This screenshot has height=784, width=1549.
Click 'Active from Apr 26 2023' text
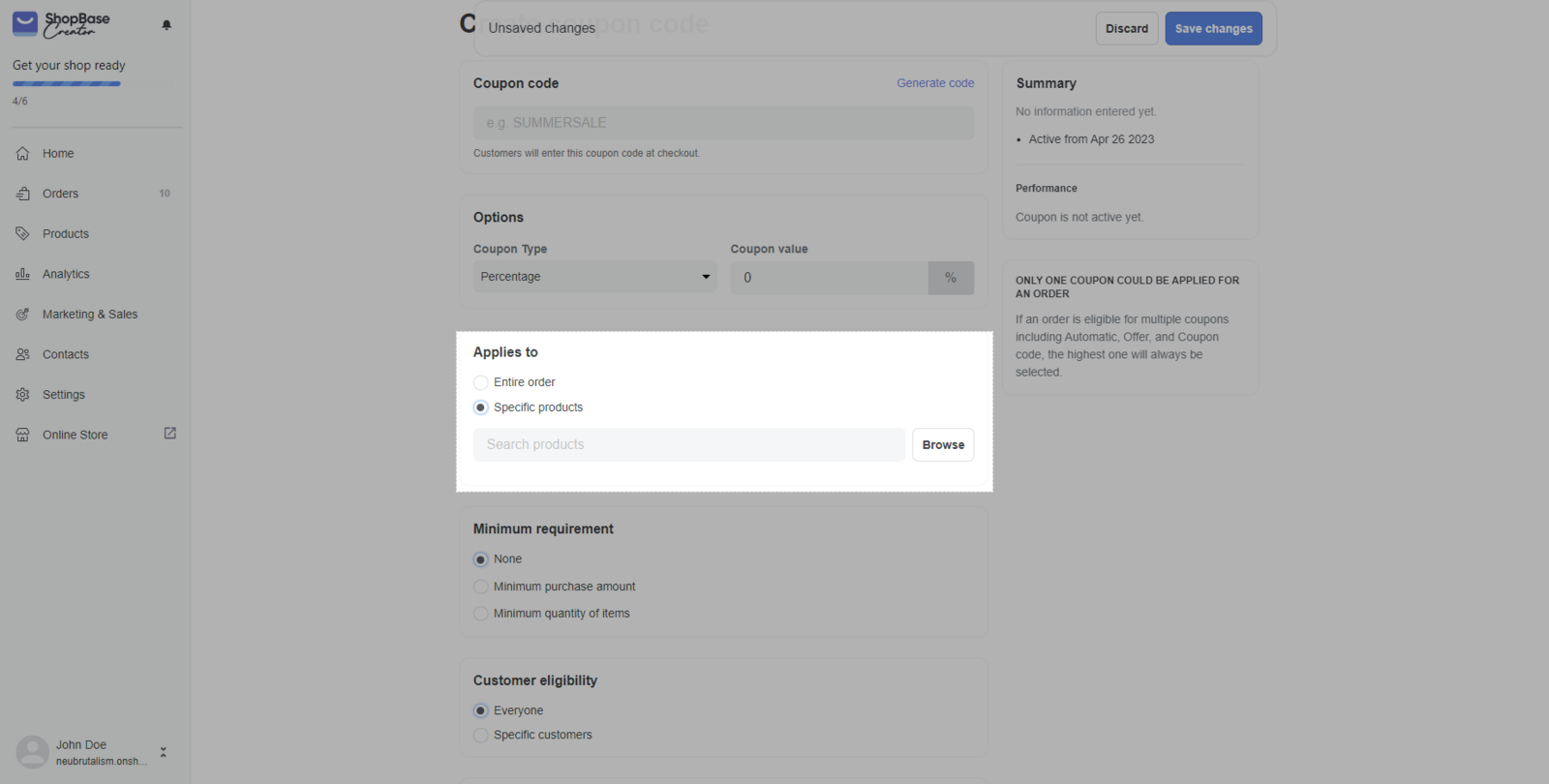(x=1091, y=139)
